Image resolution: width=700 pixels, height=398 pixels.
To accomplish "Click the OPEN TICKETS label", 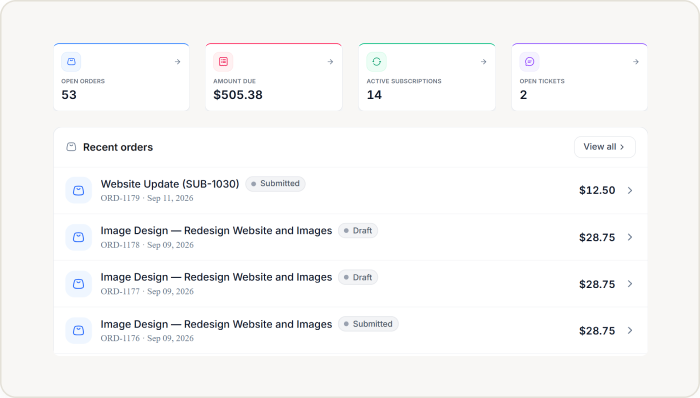I will (x=542, y=81).
